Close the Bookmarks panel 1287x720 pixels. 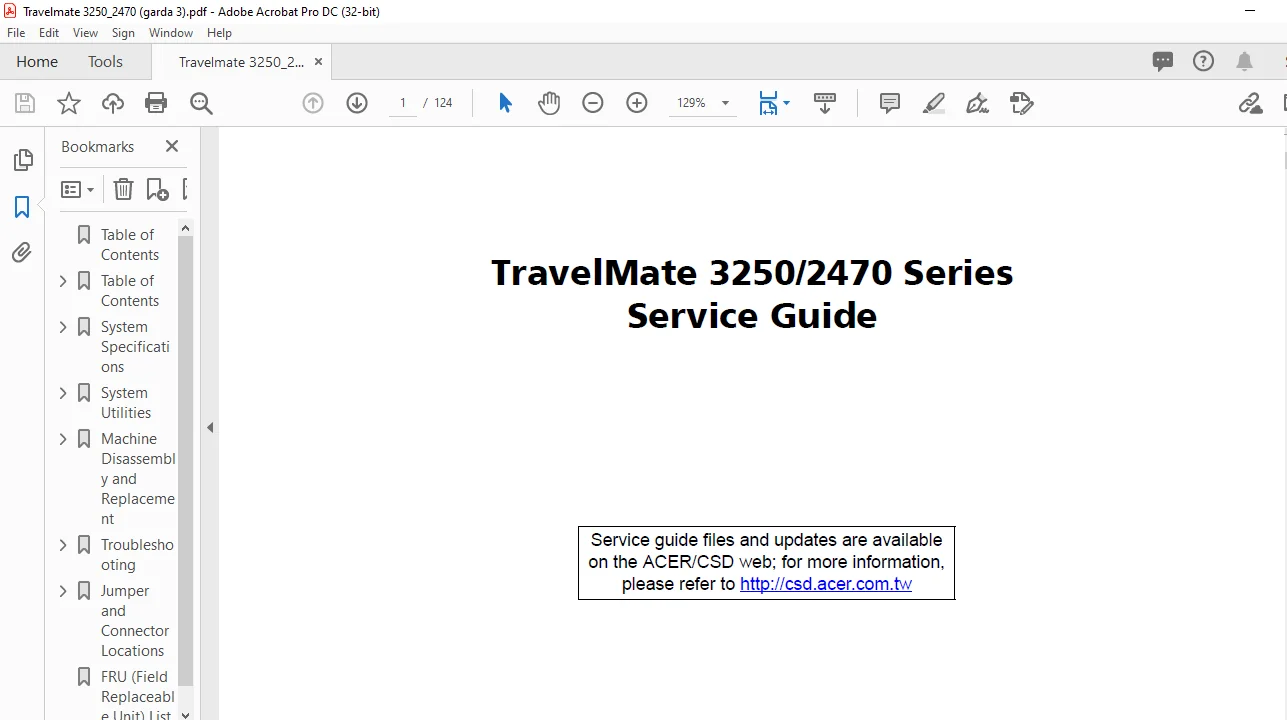tap(172, 146)
